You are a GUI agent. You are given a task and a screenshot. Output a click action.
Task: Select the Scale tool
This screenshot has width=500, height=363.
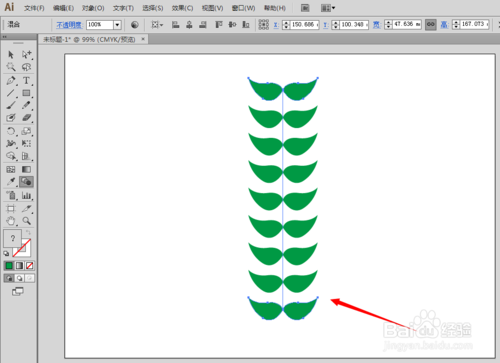point(26,131)
